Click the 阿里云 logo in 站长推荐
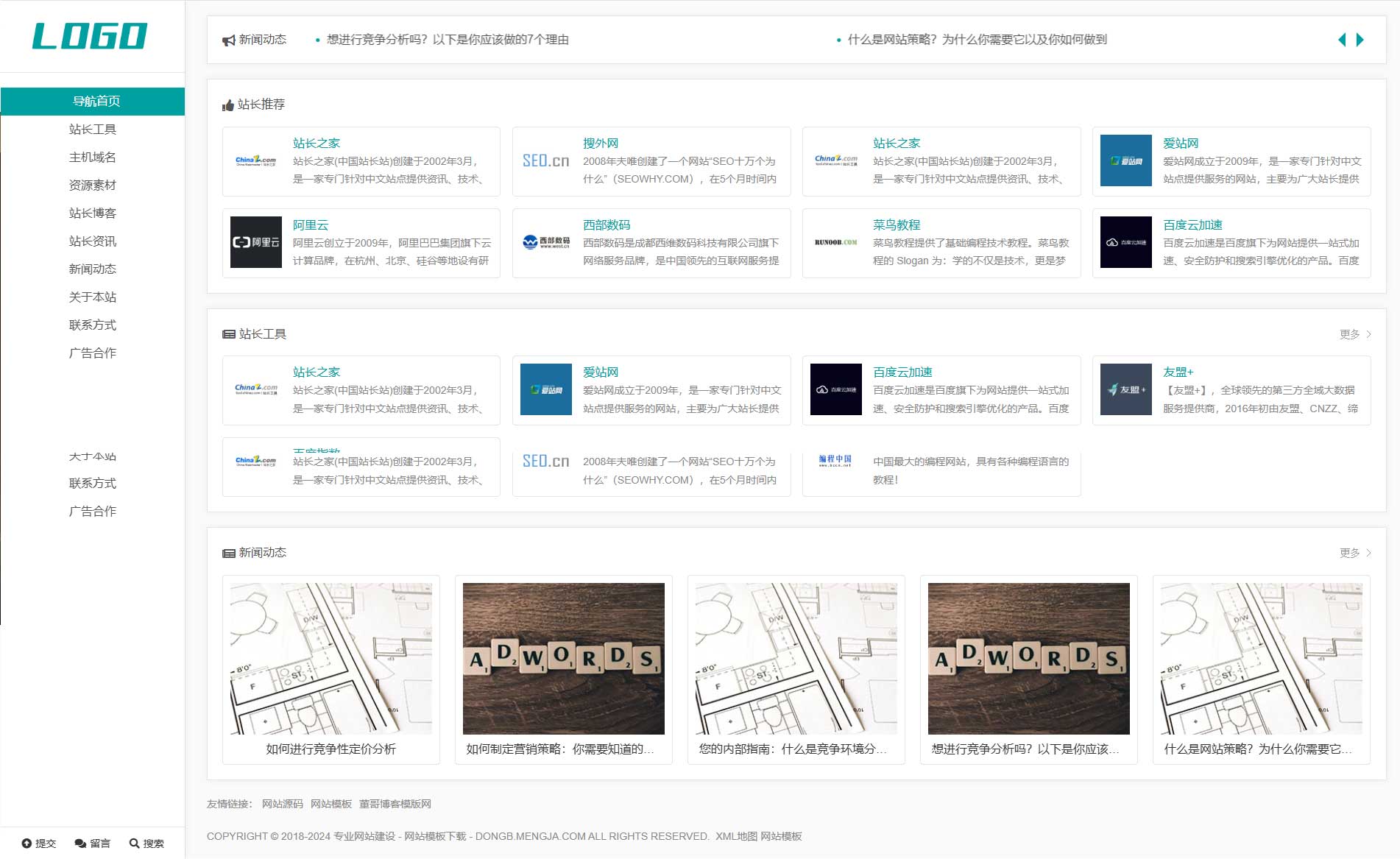The height and width of the screenshot is (859, 1400). (256, 242)
